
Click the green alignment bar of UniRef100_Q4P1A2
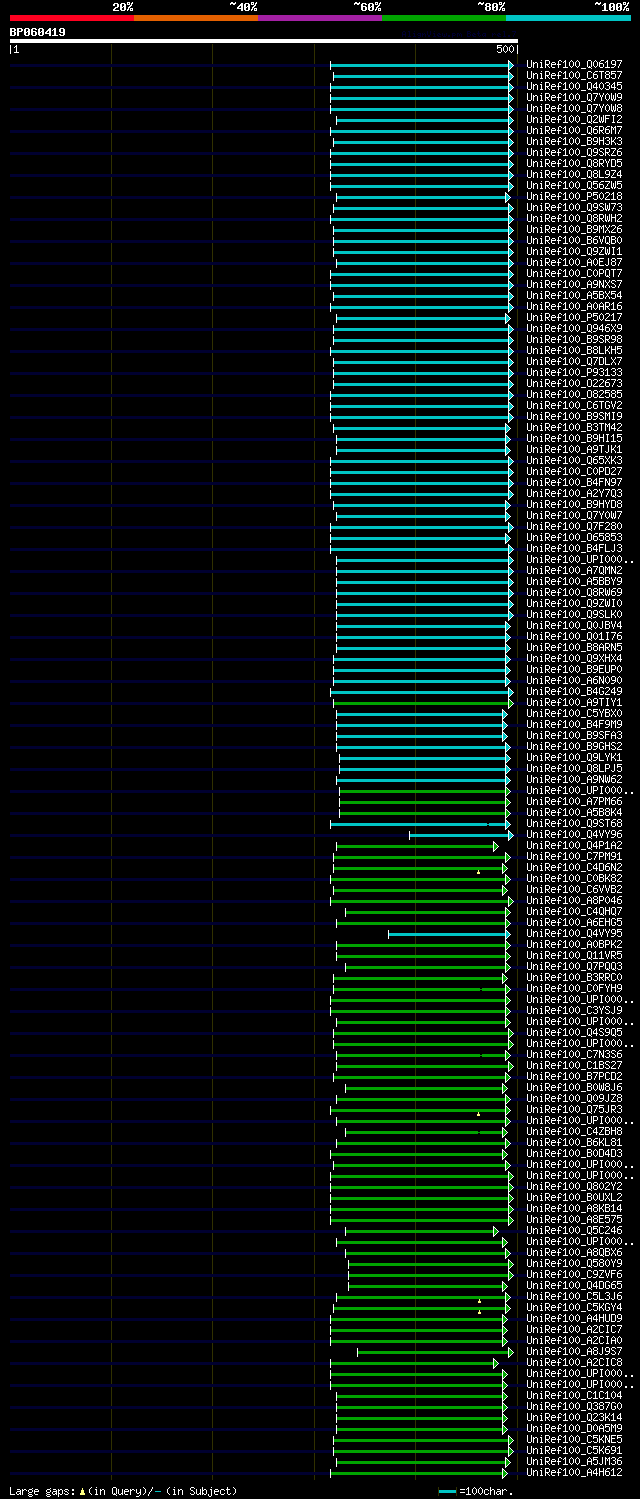click(x=415, y=845)
